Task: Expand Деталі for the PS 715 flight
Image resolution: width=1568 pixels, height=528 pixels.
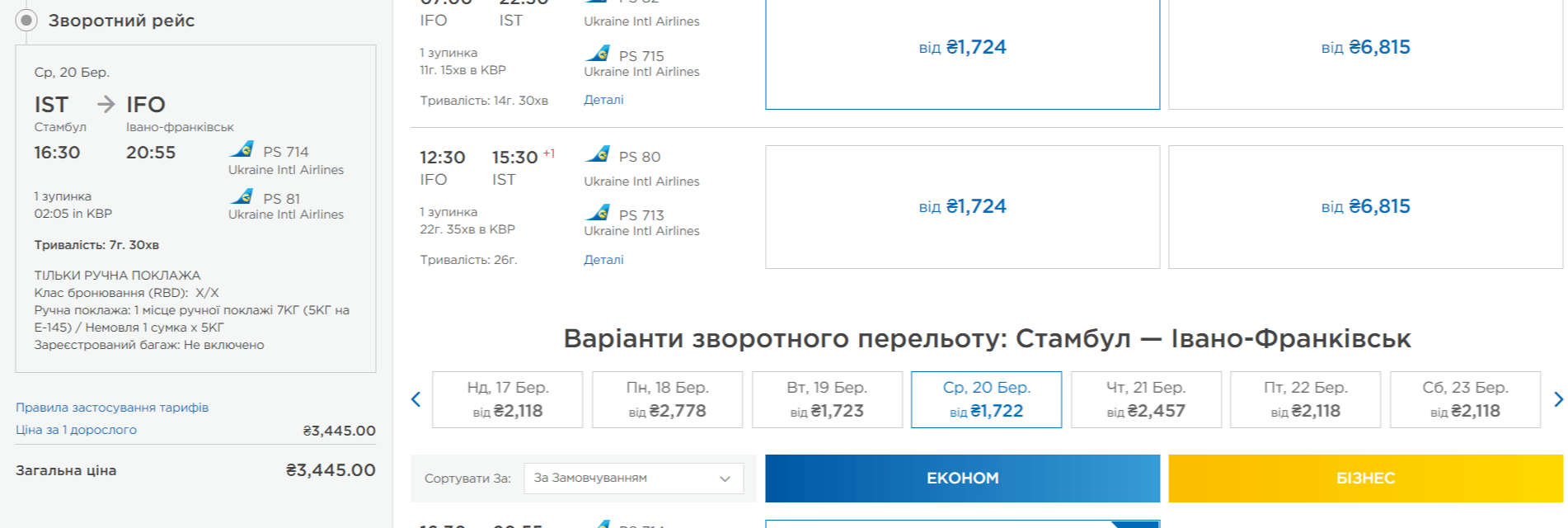Action: pyautogui.click(x=603, y=100)
